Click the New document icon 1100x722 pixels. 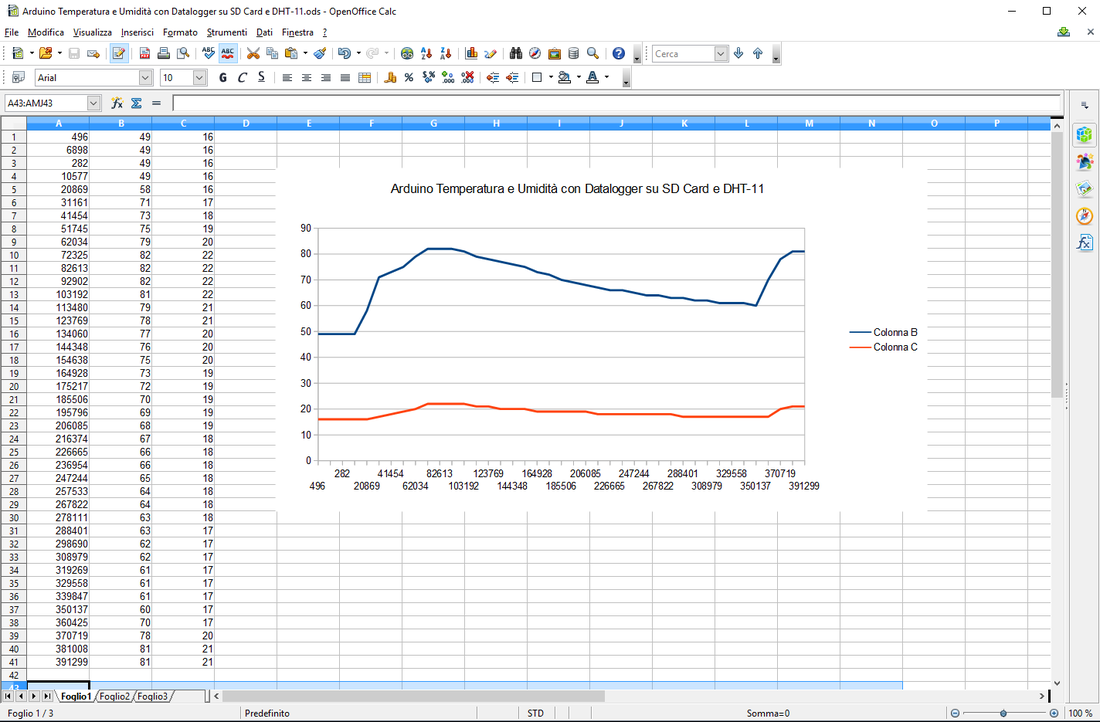18,53
